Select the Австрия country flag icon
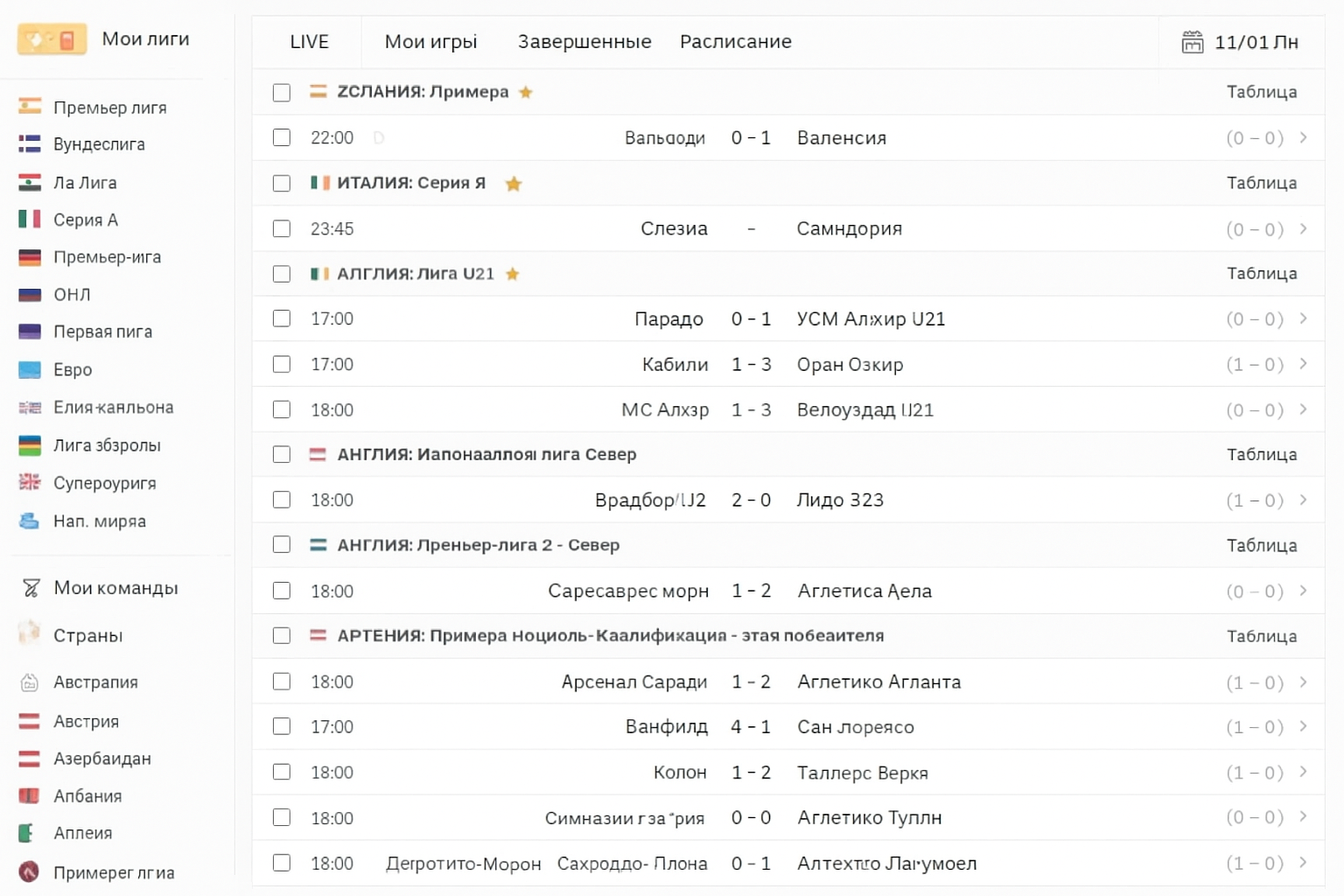Screen dimensions: 1344x896 click(29, 721)
